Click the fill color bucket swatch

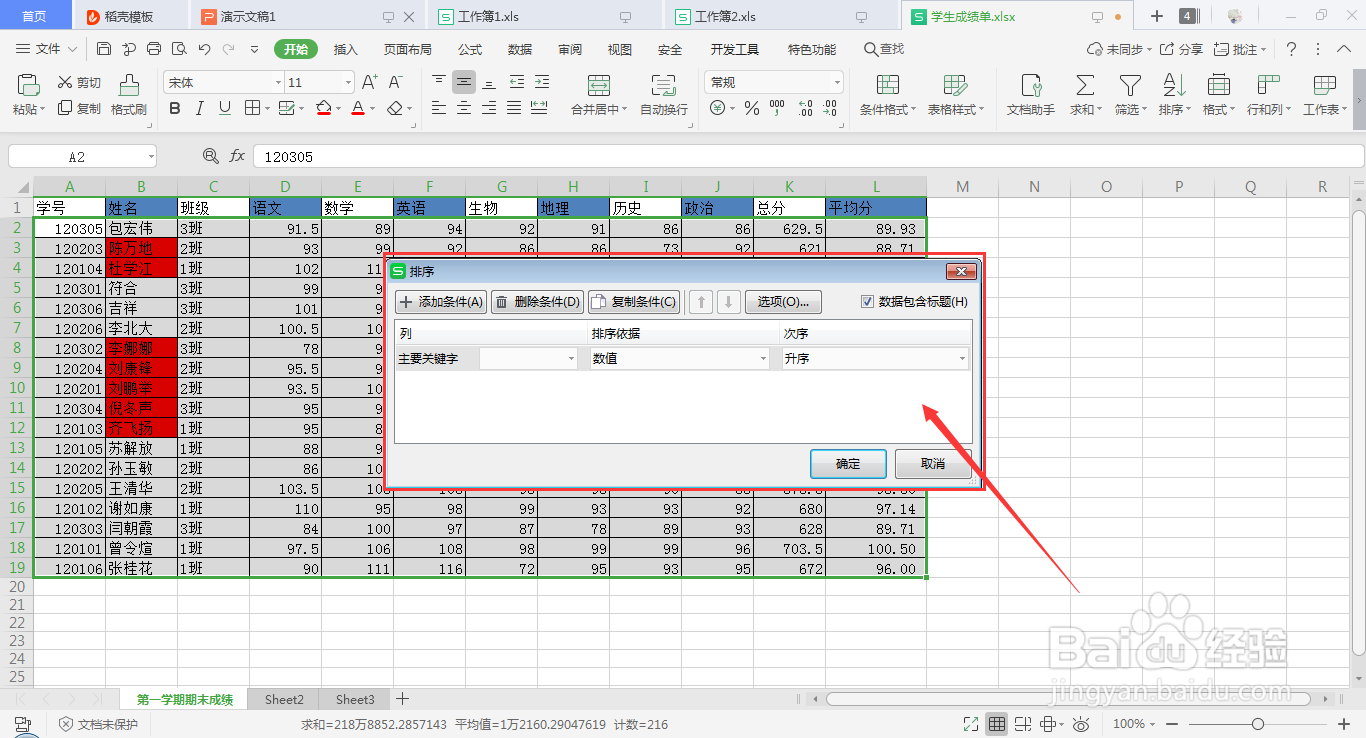323,108
